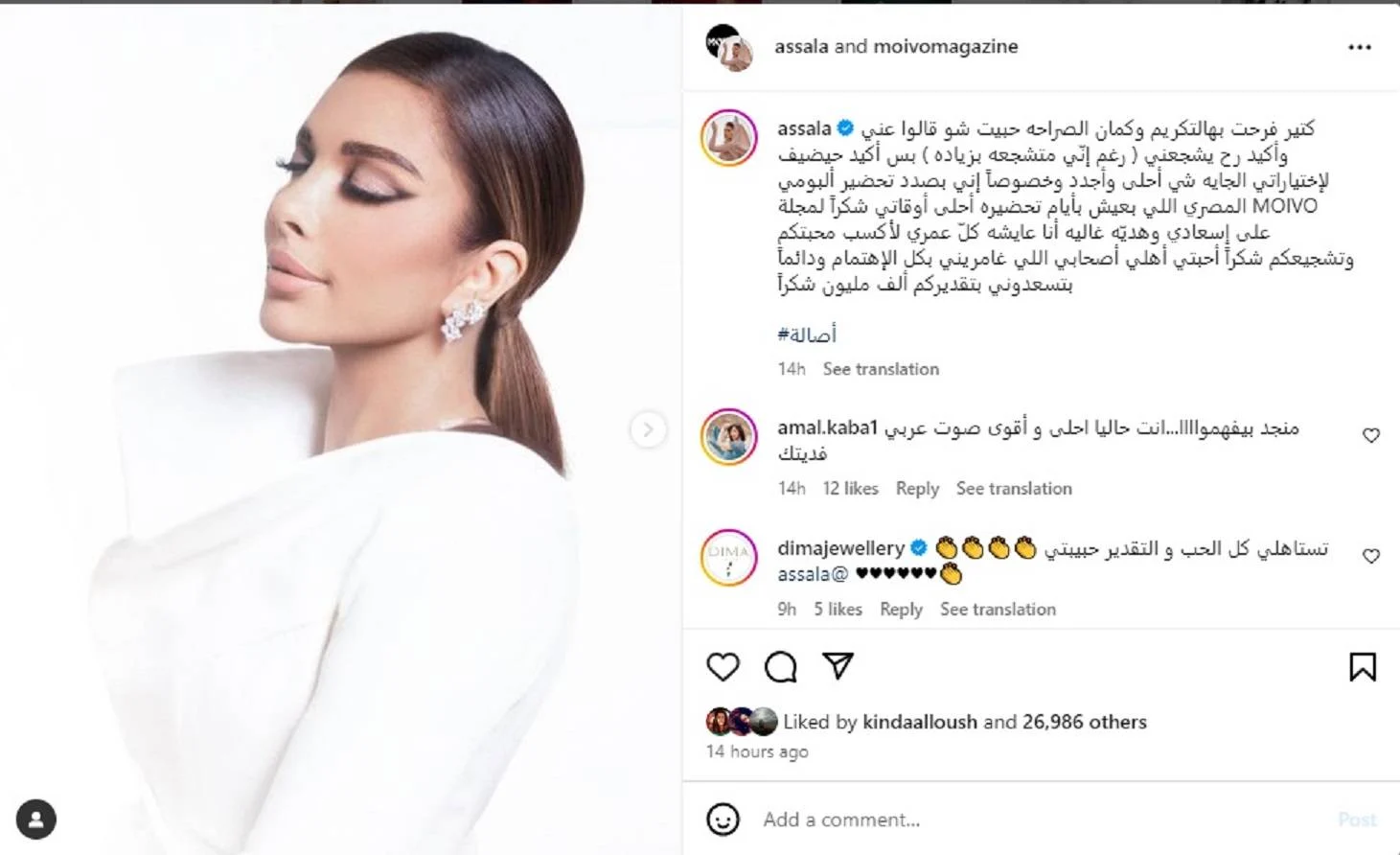Advance to the next photo arrow
Viewport: 1400px width, 855px height.
(648, 429)
